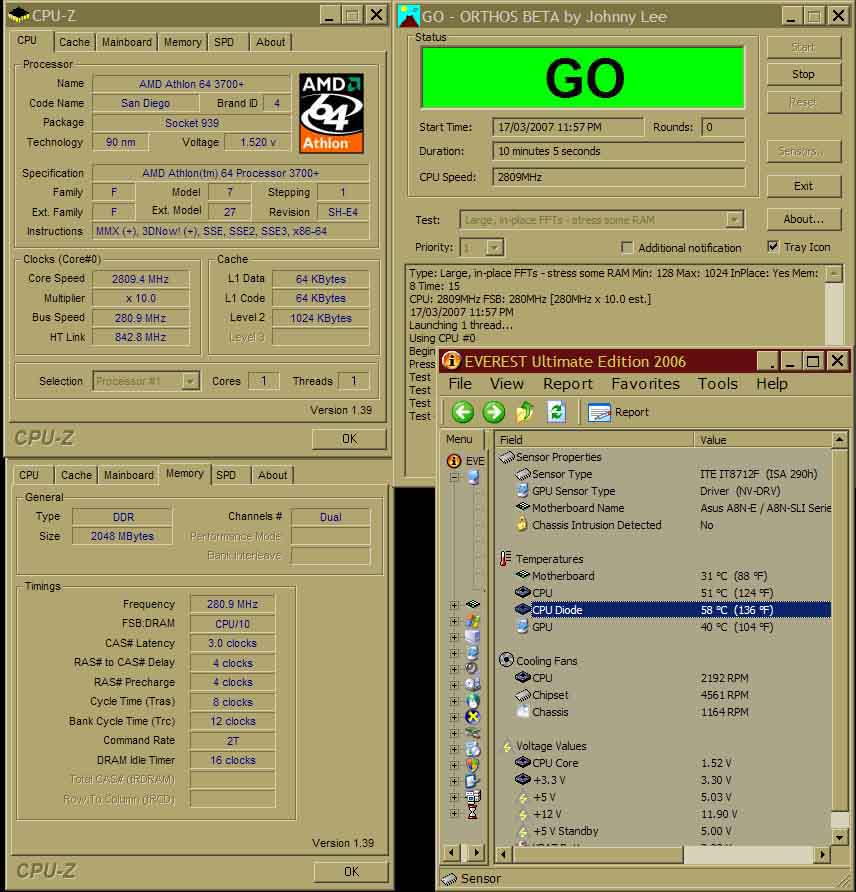Screen dimensions: 856x892
Task: Open the ORTHOS Test type dropdown
Action: point(734,220)
